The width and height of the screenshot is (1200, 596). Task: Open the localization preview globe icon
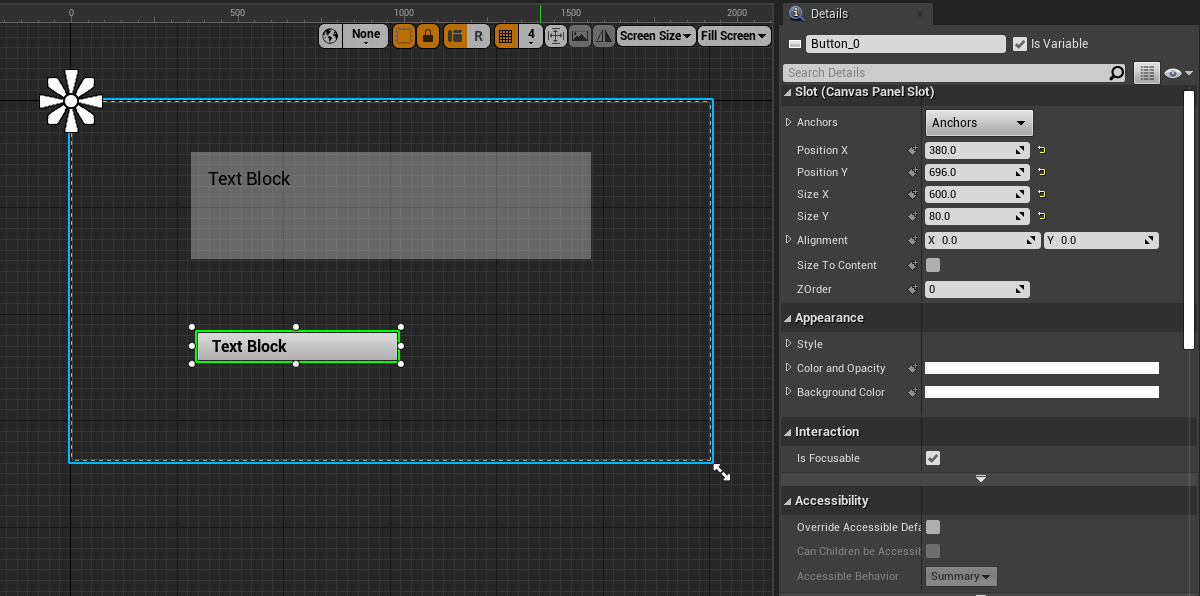330,36
